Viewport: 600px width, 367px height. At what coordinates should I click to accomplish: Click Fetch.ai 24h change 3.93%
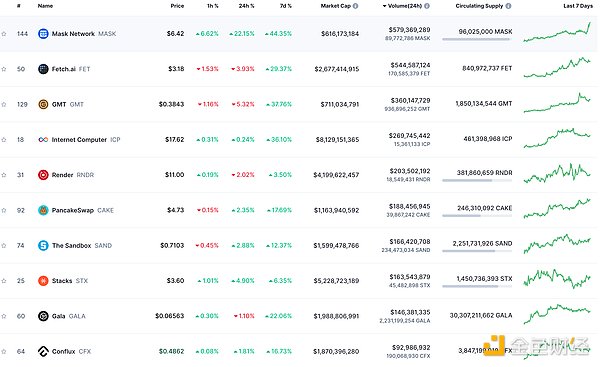[x=243, y=69]
